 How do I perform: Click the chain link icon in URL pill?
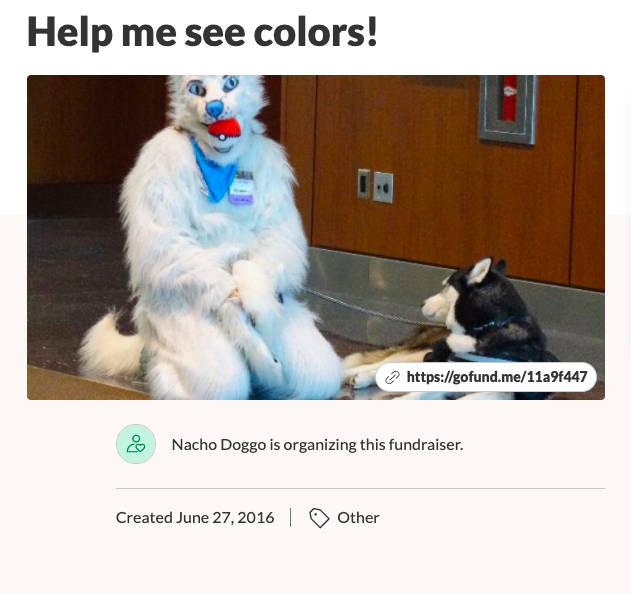click(392, 377)
